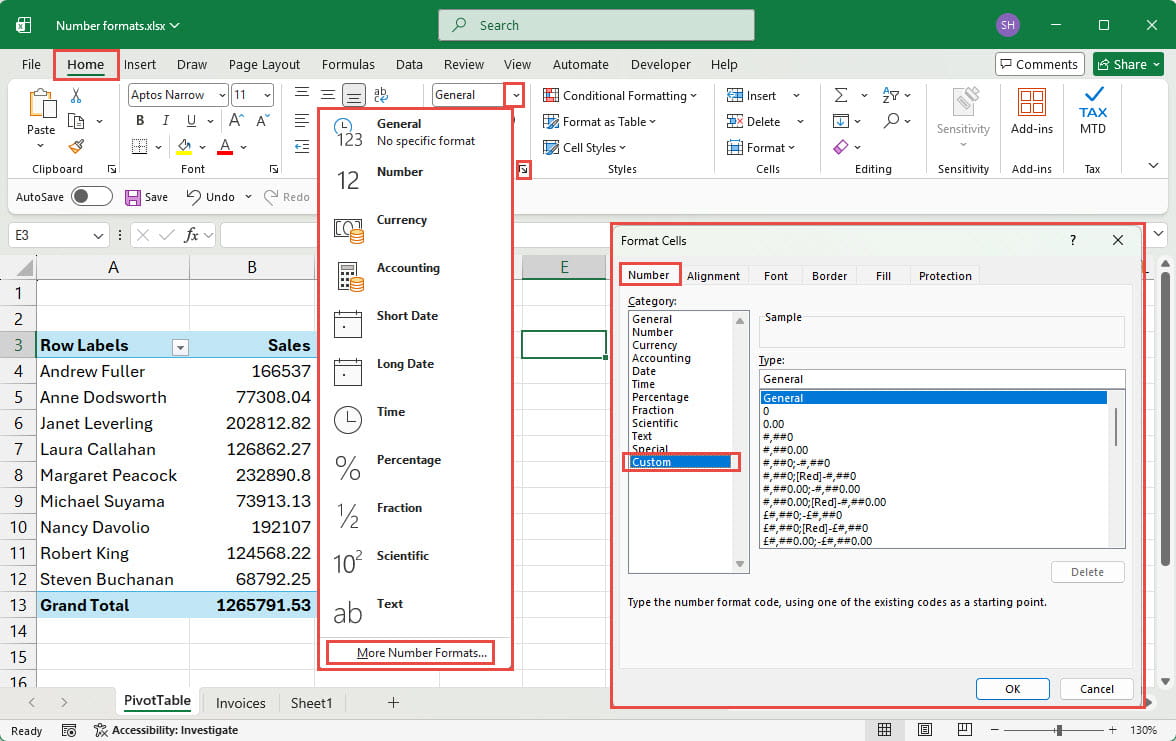Click the Save icon in quick access

pos(133,197)
